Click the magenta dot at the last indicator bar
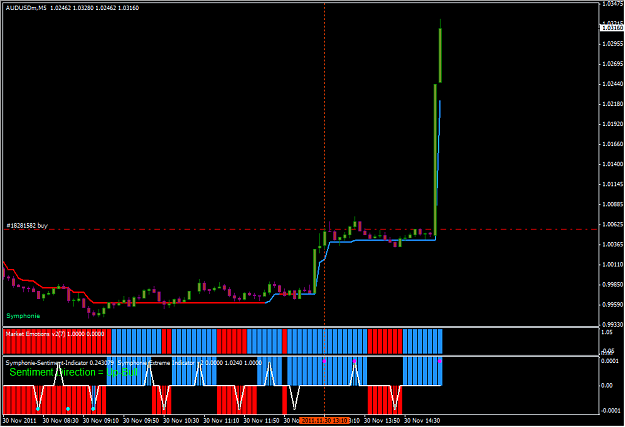 [x=440, y=361]
